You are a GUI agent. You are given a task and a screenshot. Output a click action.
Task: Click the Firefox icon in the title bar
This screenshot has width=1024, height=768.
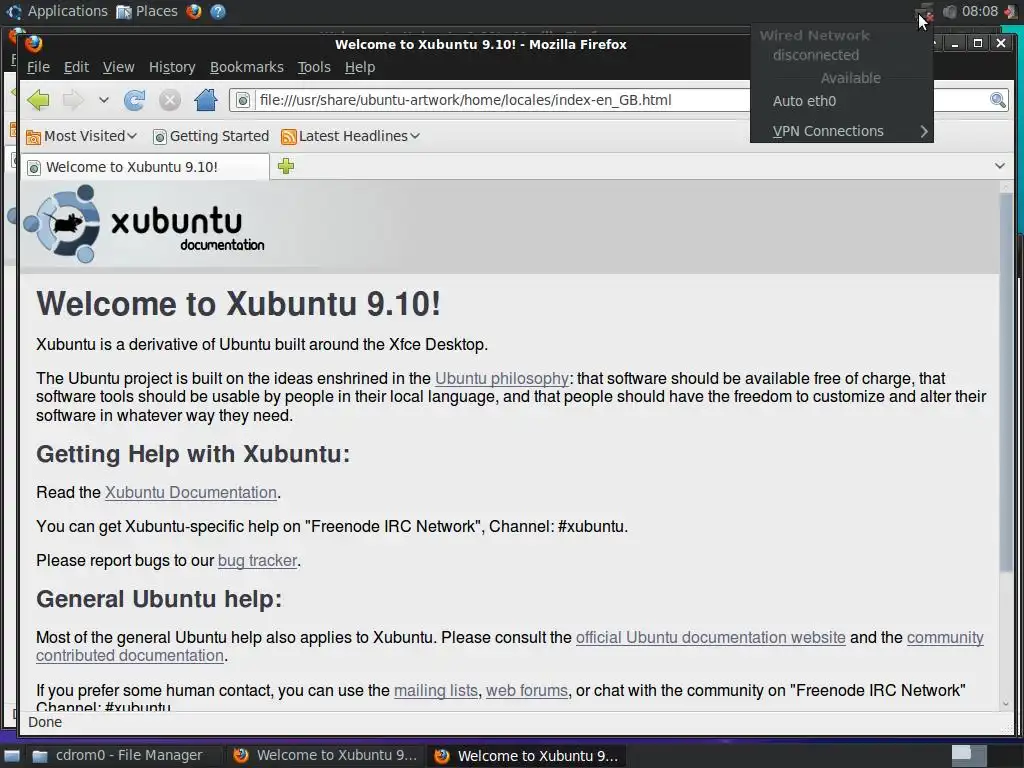tap(33, 44)
